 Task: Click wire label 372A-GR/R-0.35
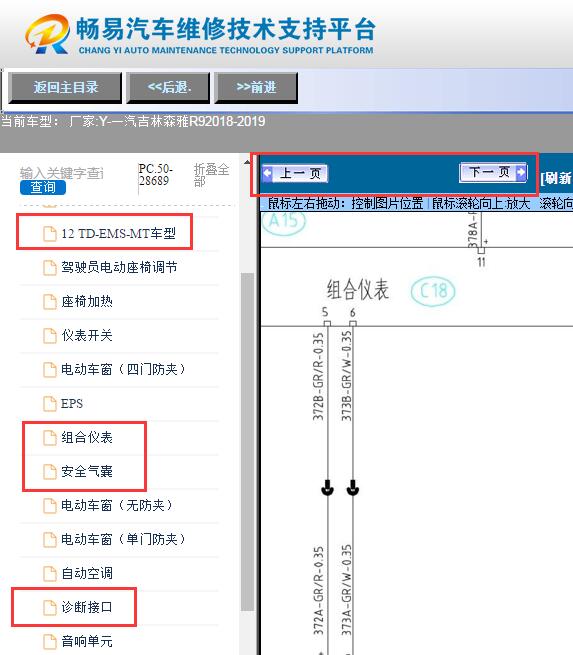(319, 591)
